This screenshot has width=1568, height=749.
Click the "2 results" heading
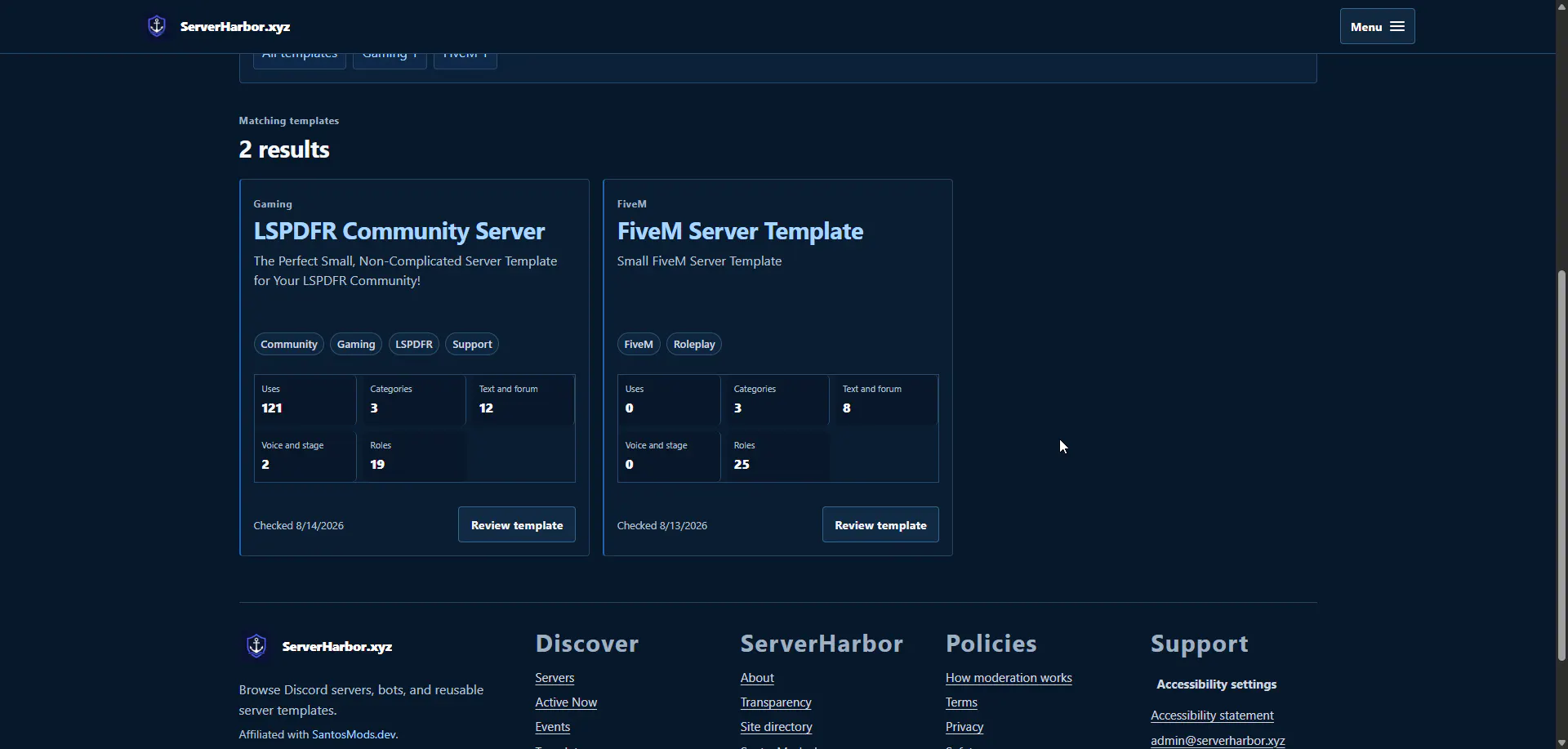coord(284,149)
